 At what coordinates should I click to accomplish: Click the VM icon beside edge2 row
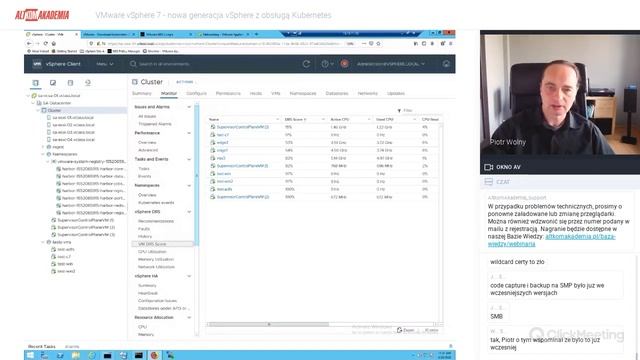point(213,142)
